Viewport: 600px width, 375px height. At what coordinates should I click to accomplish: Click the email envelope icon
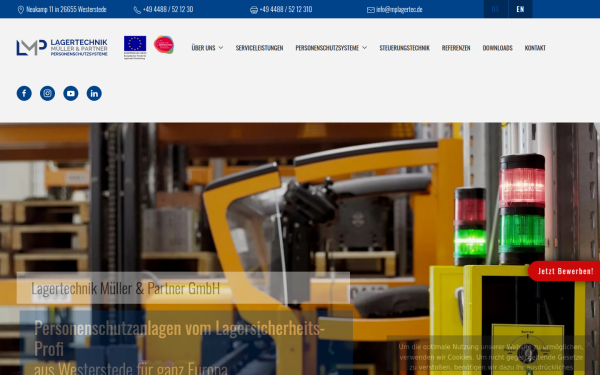coord(370,10)
